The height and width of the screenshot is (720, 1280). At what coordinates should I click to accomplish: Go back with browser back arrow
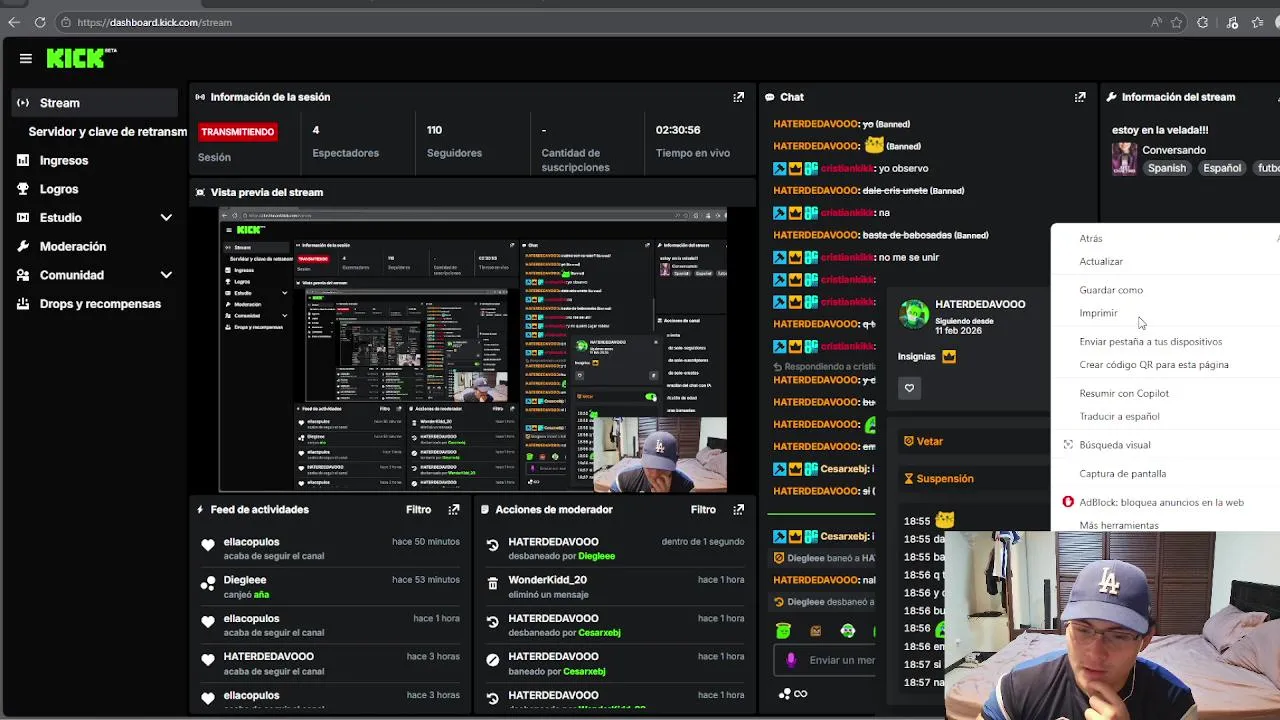[x=14, y=22]
